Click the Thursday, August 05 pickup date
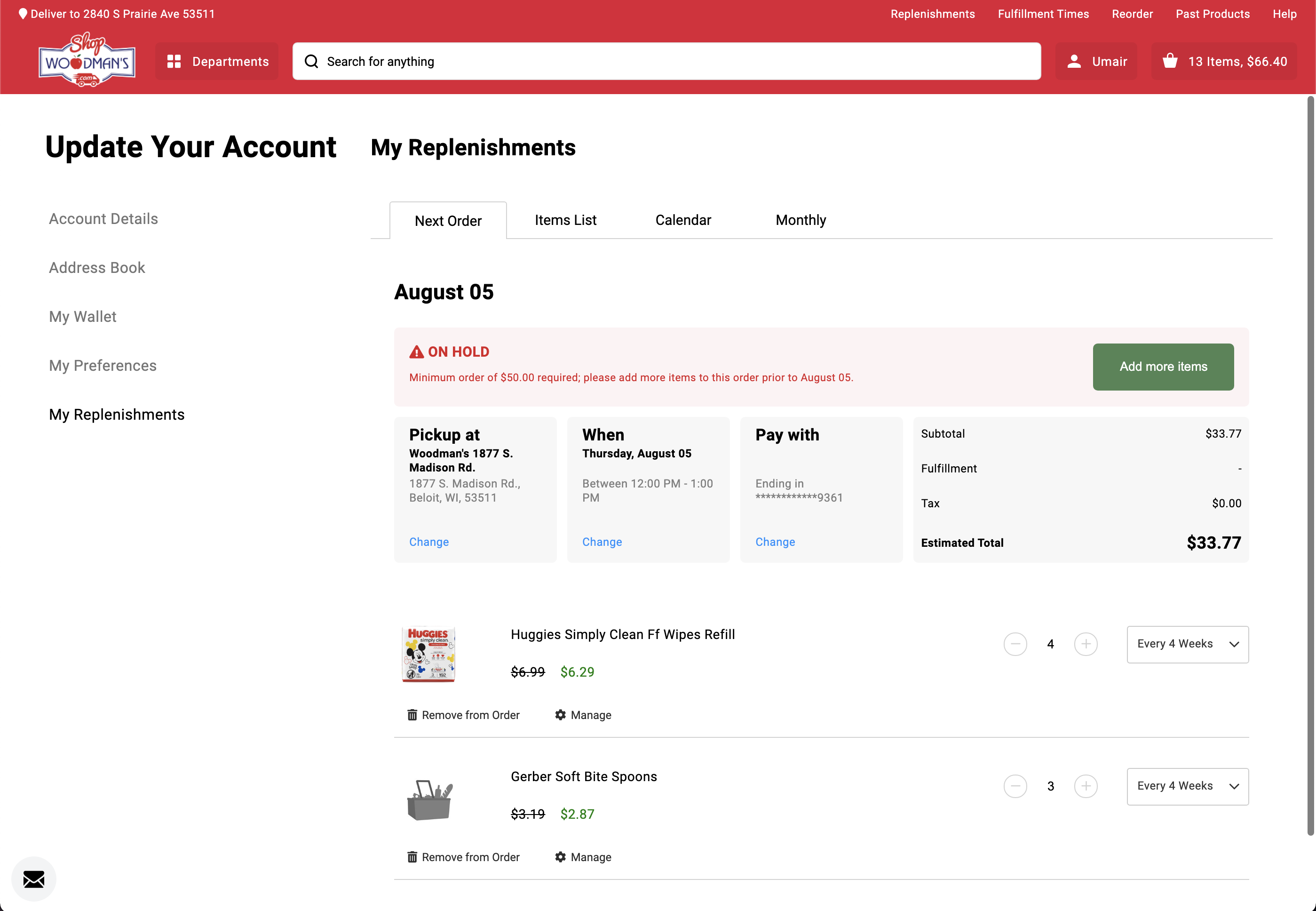The height and width of the screenshot is (911, 1316). (637, 453)
